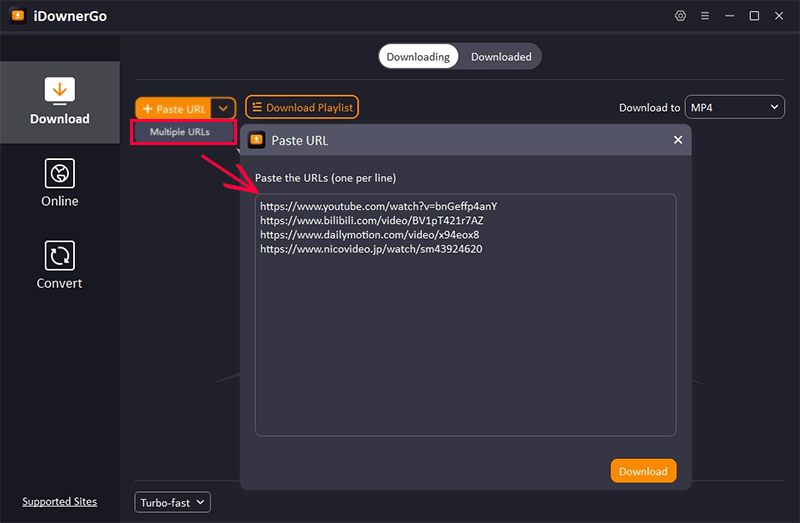Switch to the Downloaded tab
This screenshot has height=523, width=800.
(501, 57)
